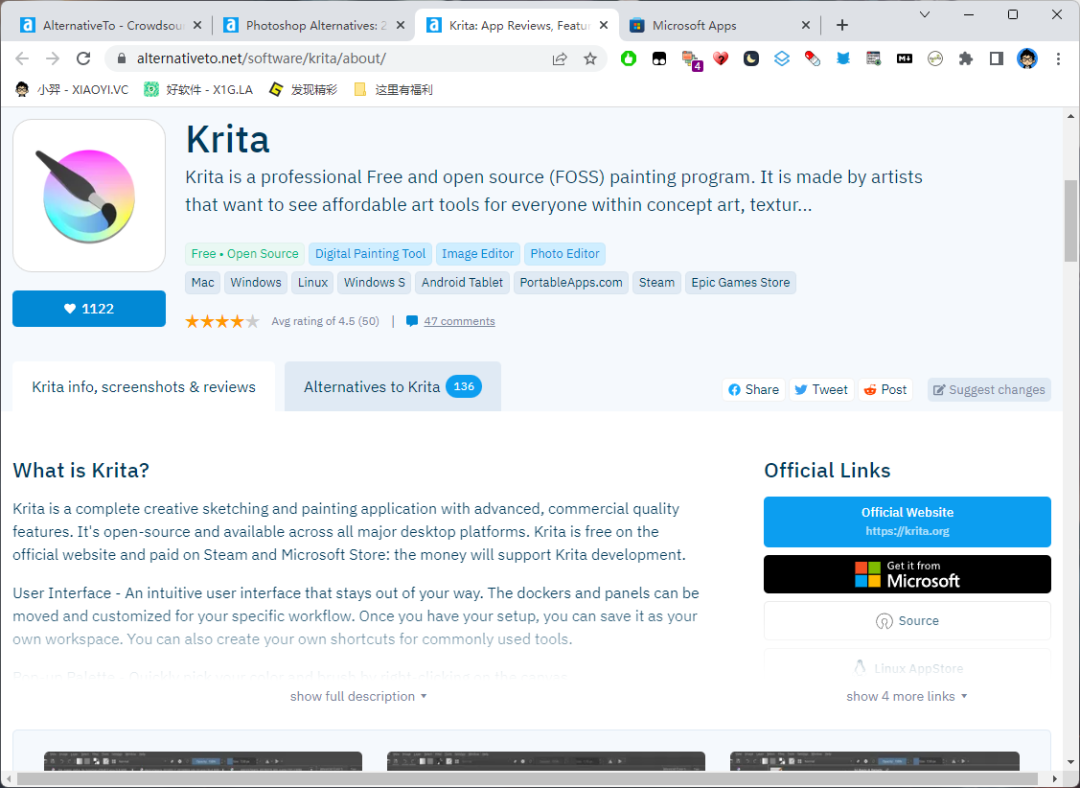Open the Chrome profile avatar
Viewport: 1080px width, 788px height.
coord(1027,59)
